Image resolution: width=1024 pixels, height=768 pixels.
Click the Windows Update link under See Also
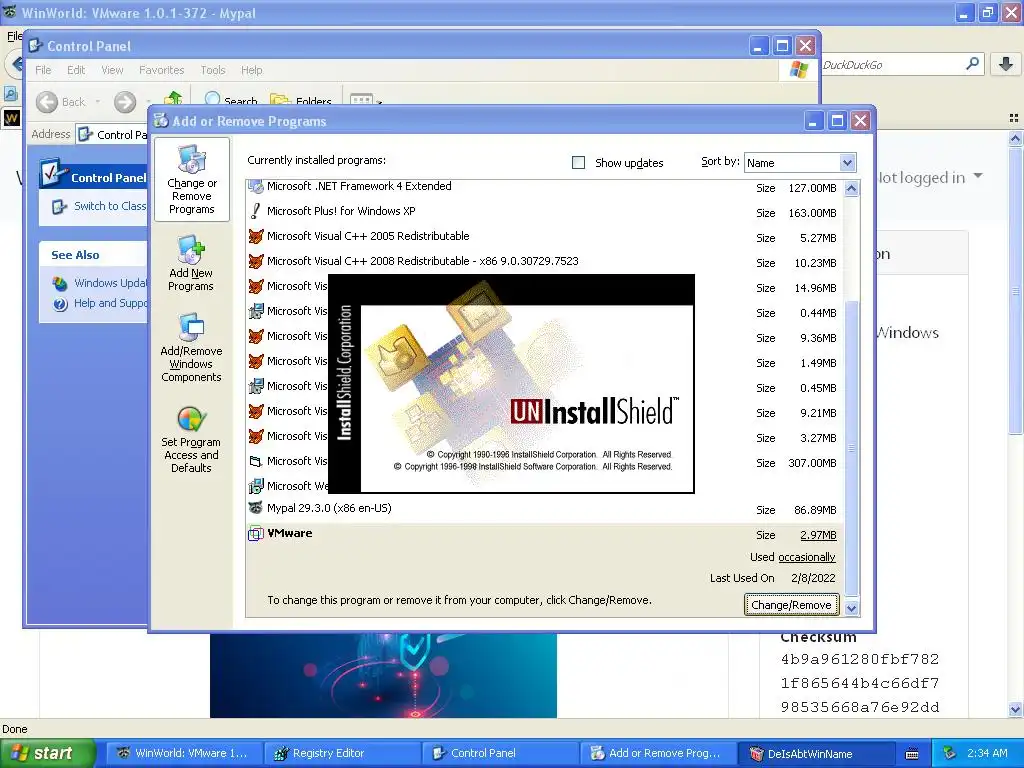tap(110, 283)
